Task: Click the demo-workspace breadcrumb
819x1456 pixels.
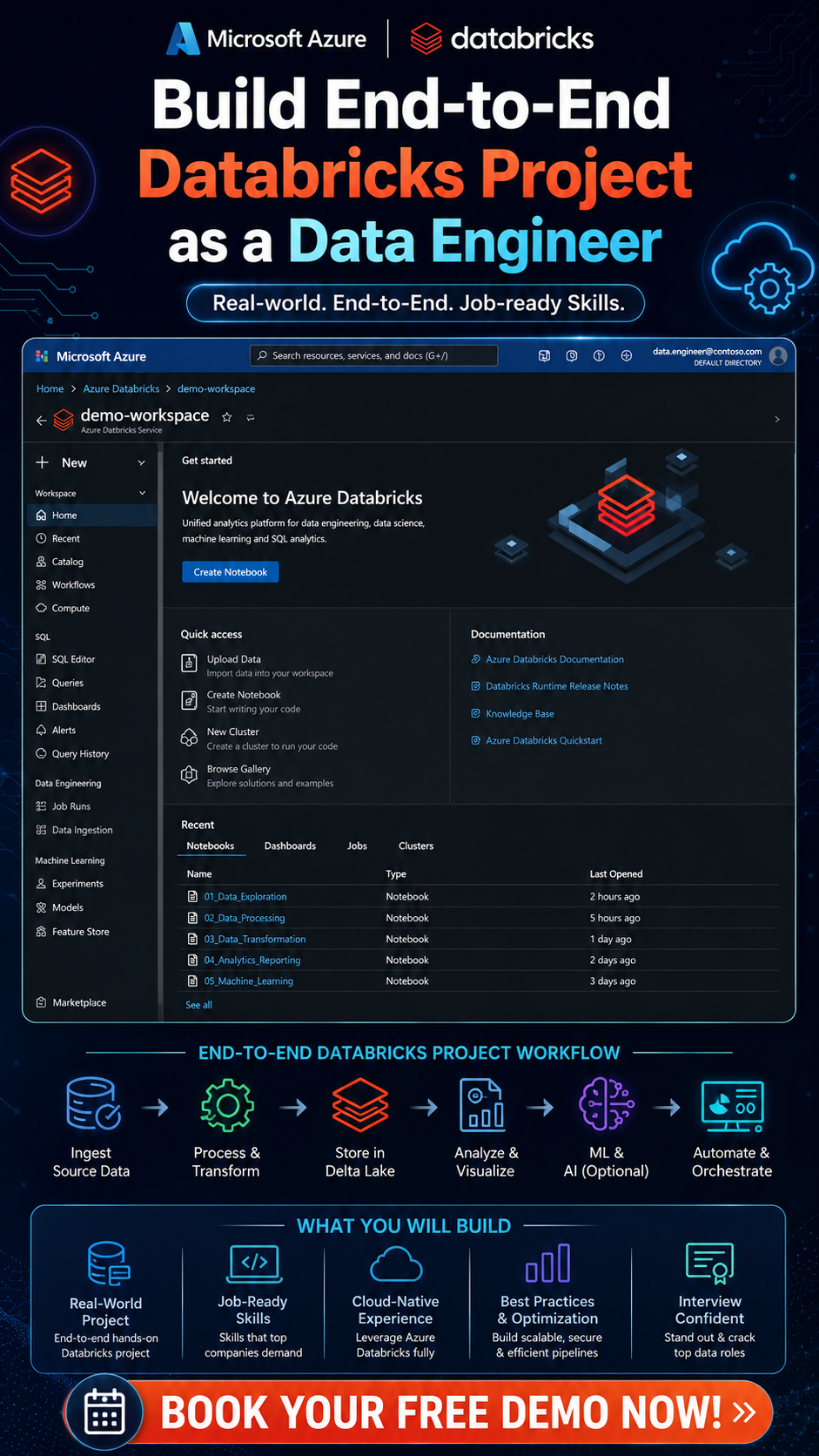Action: (x=216, y=388)
